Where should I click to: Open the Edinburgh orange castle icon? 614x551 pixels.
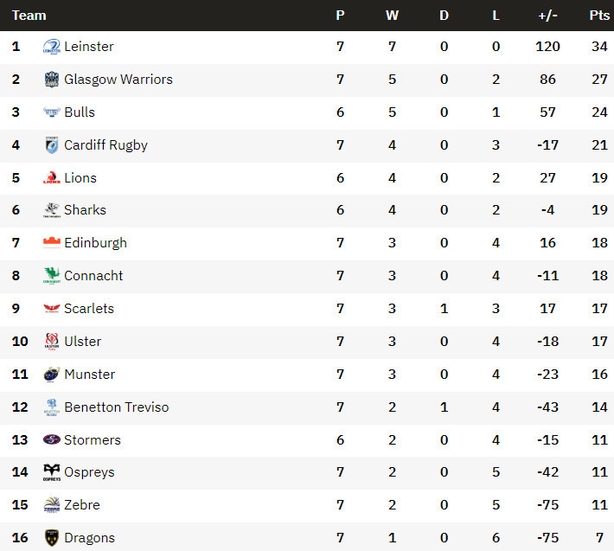coord(52,243)
